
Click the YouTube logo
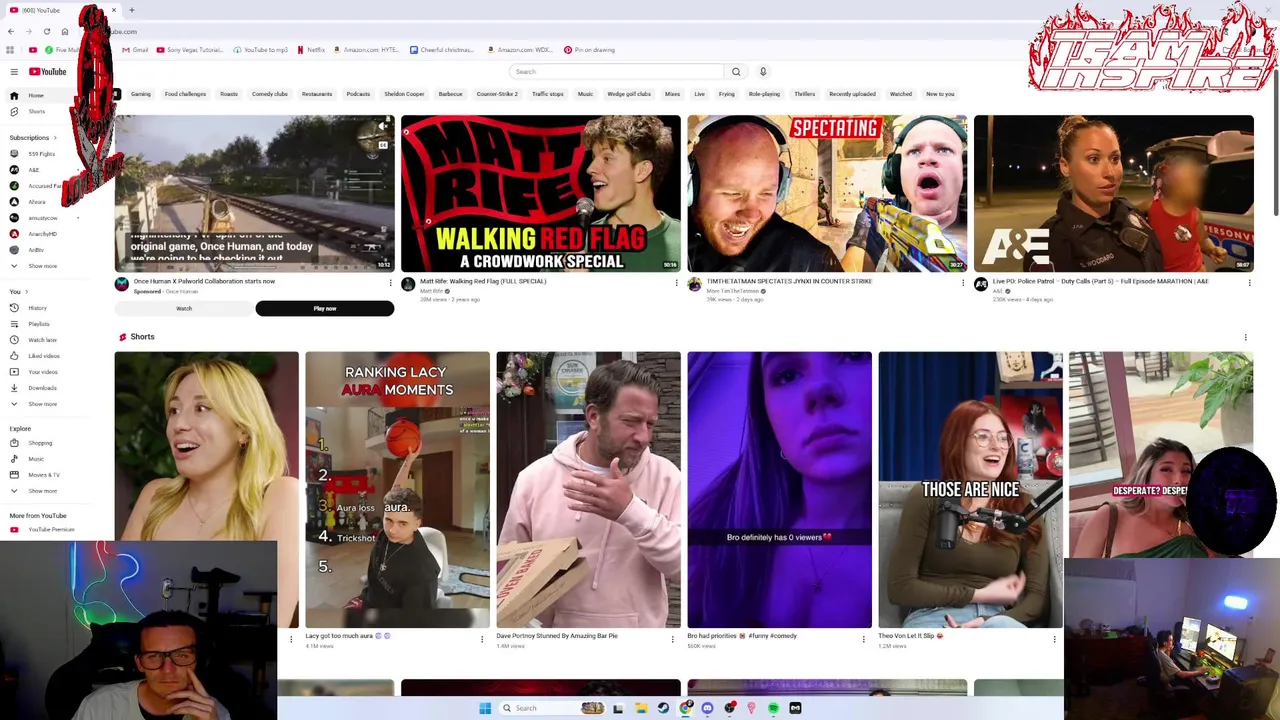(x=47, y=72)
